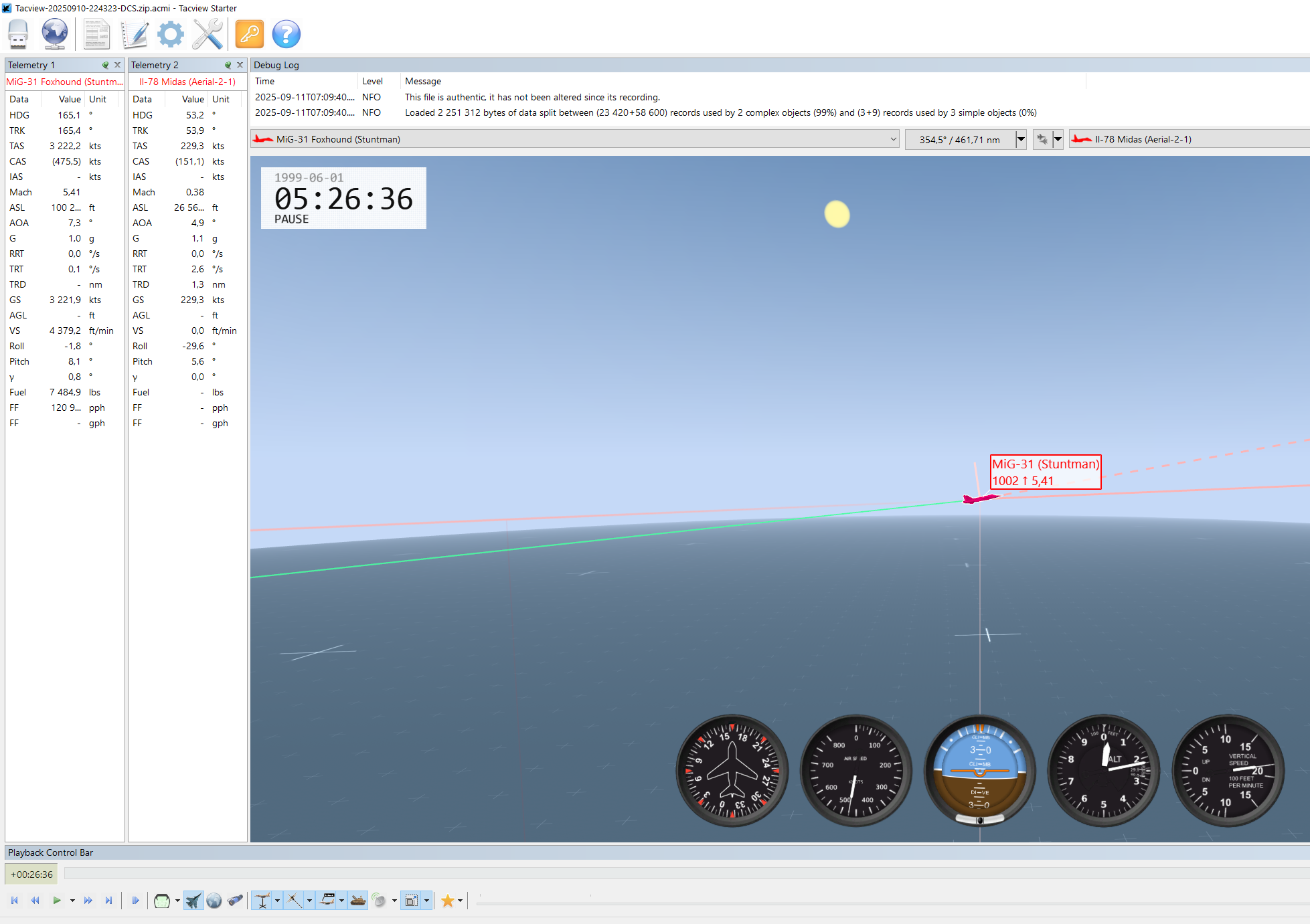Open the star bookmarks dropdown arrow
This screenshot has width=1310, height=924.
[461, 901]
